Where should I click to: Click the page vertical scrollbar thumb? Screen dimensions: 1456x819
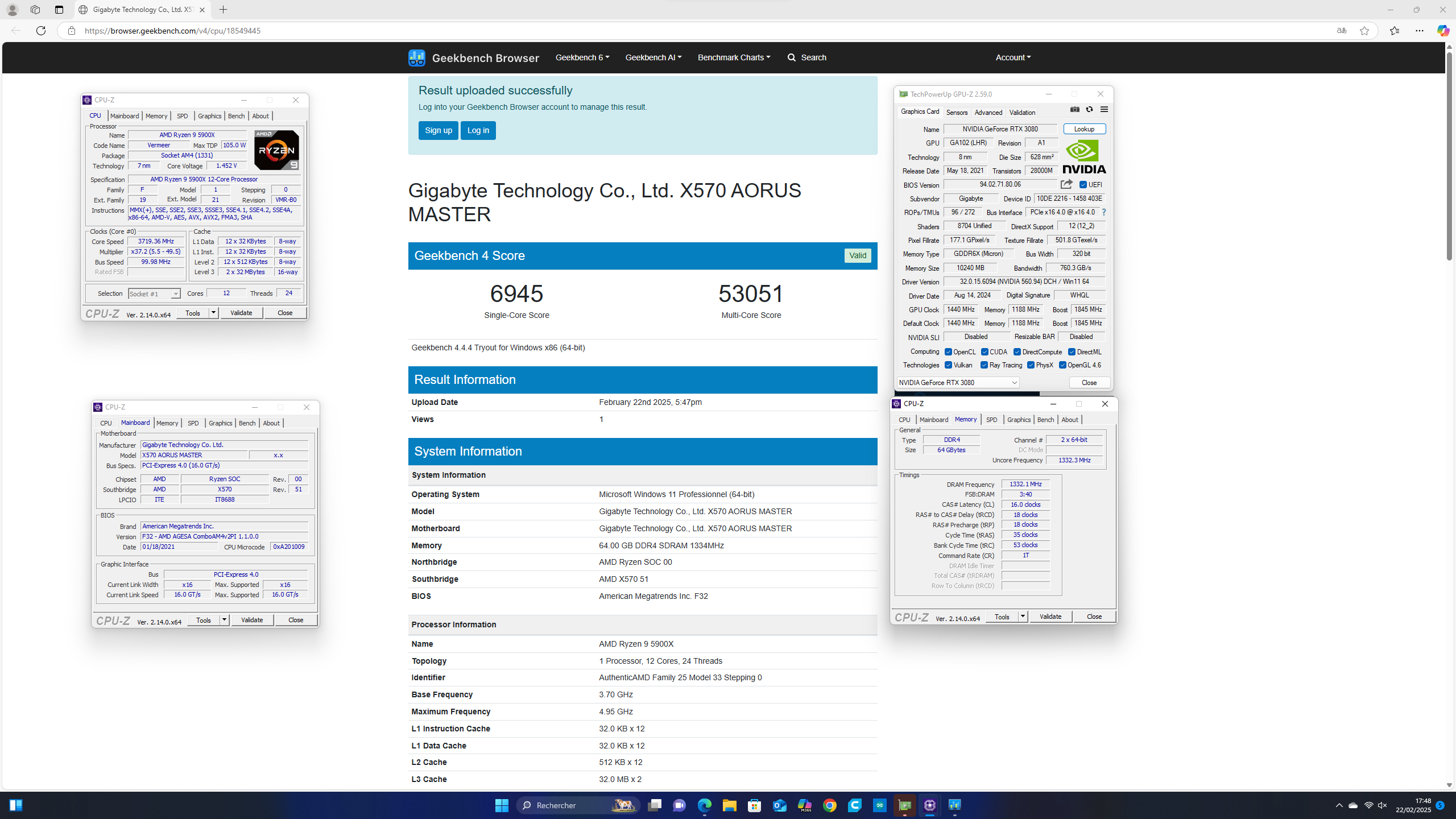(x=1449, y=156)
